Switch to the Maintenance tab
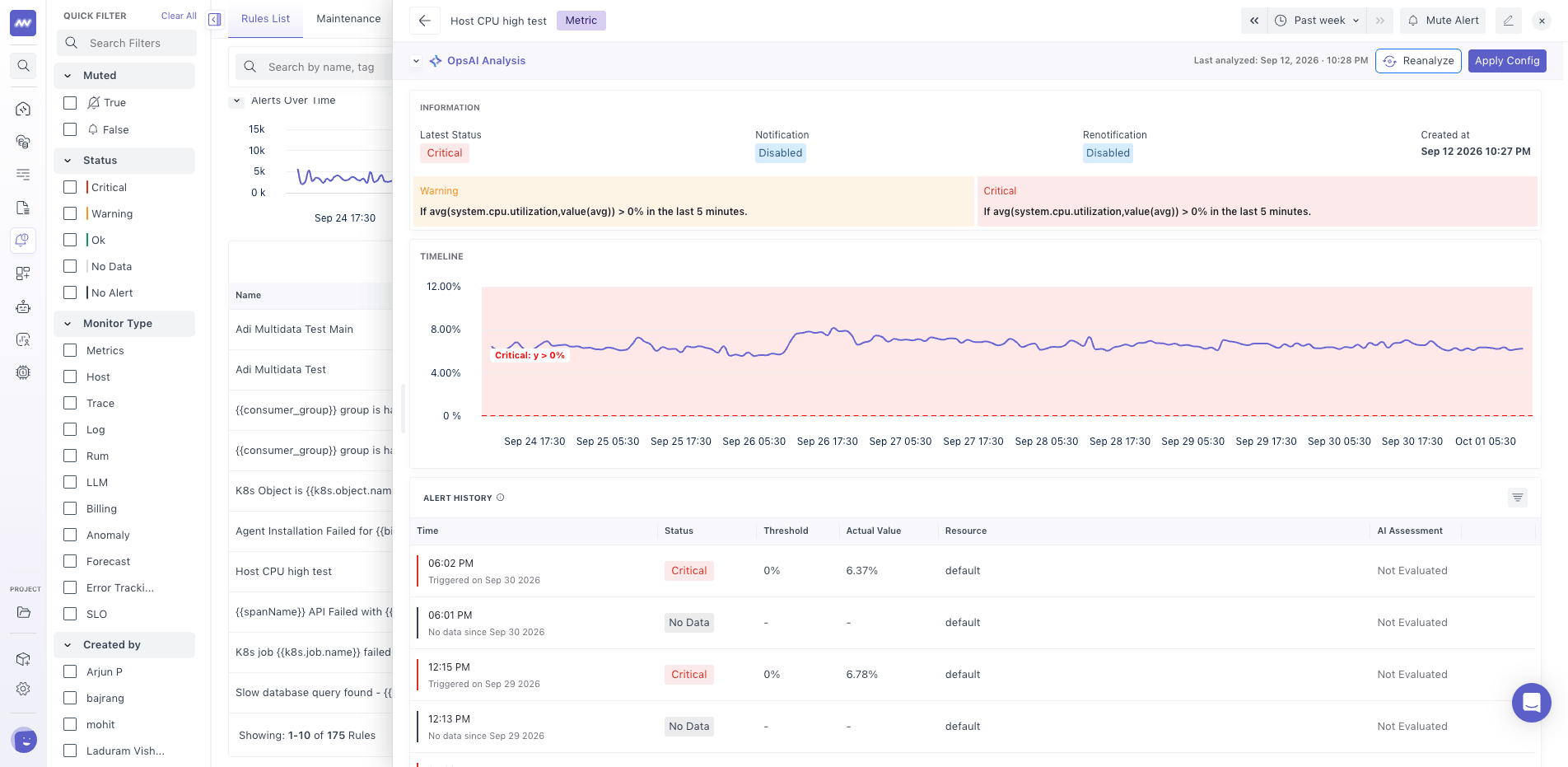Image resolution: width=1568 pixels, height=767 pixels. pos(348,19)
